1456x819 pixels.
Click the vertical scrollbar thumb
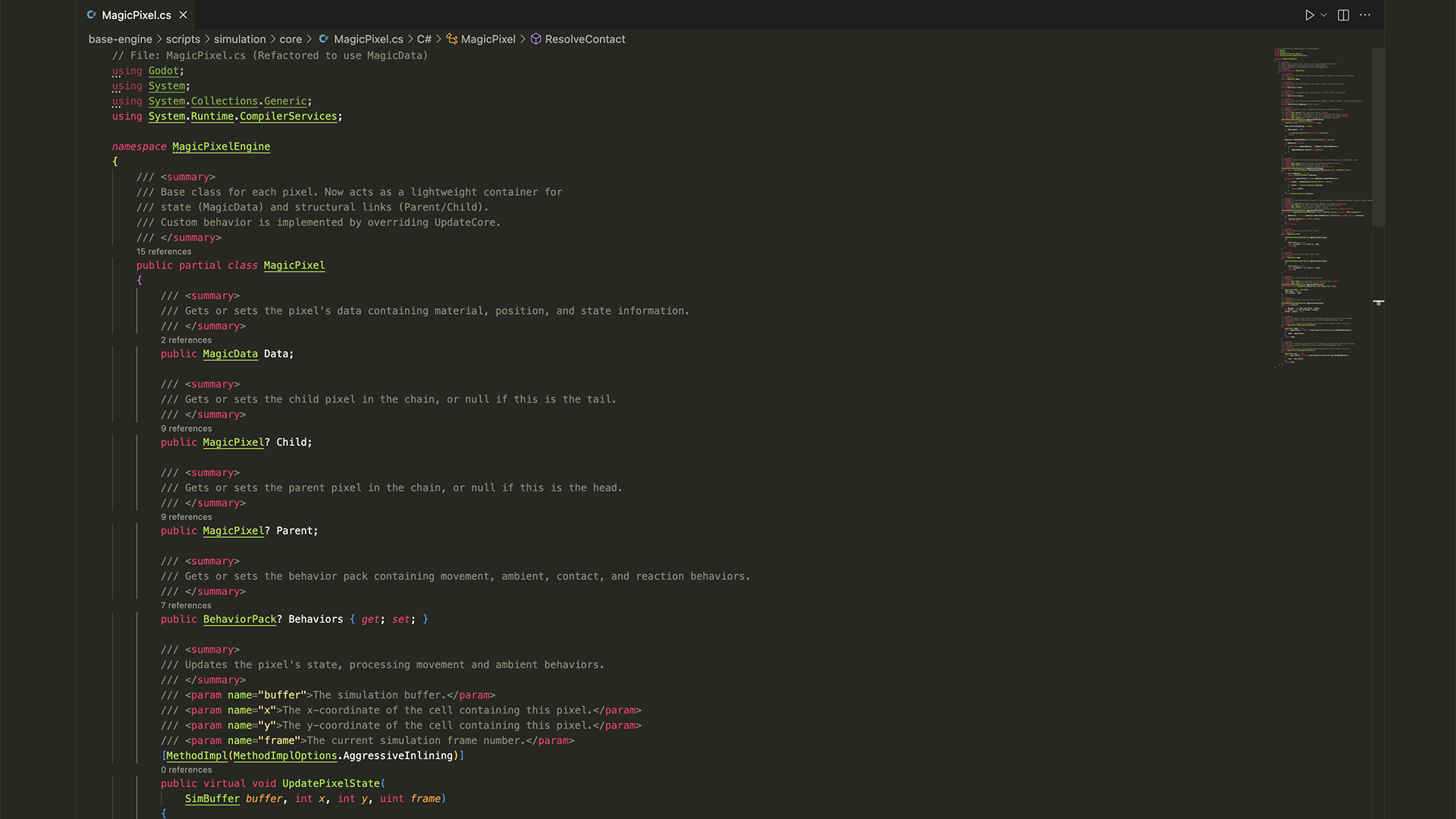1378,136
